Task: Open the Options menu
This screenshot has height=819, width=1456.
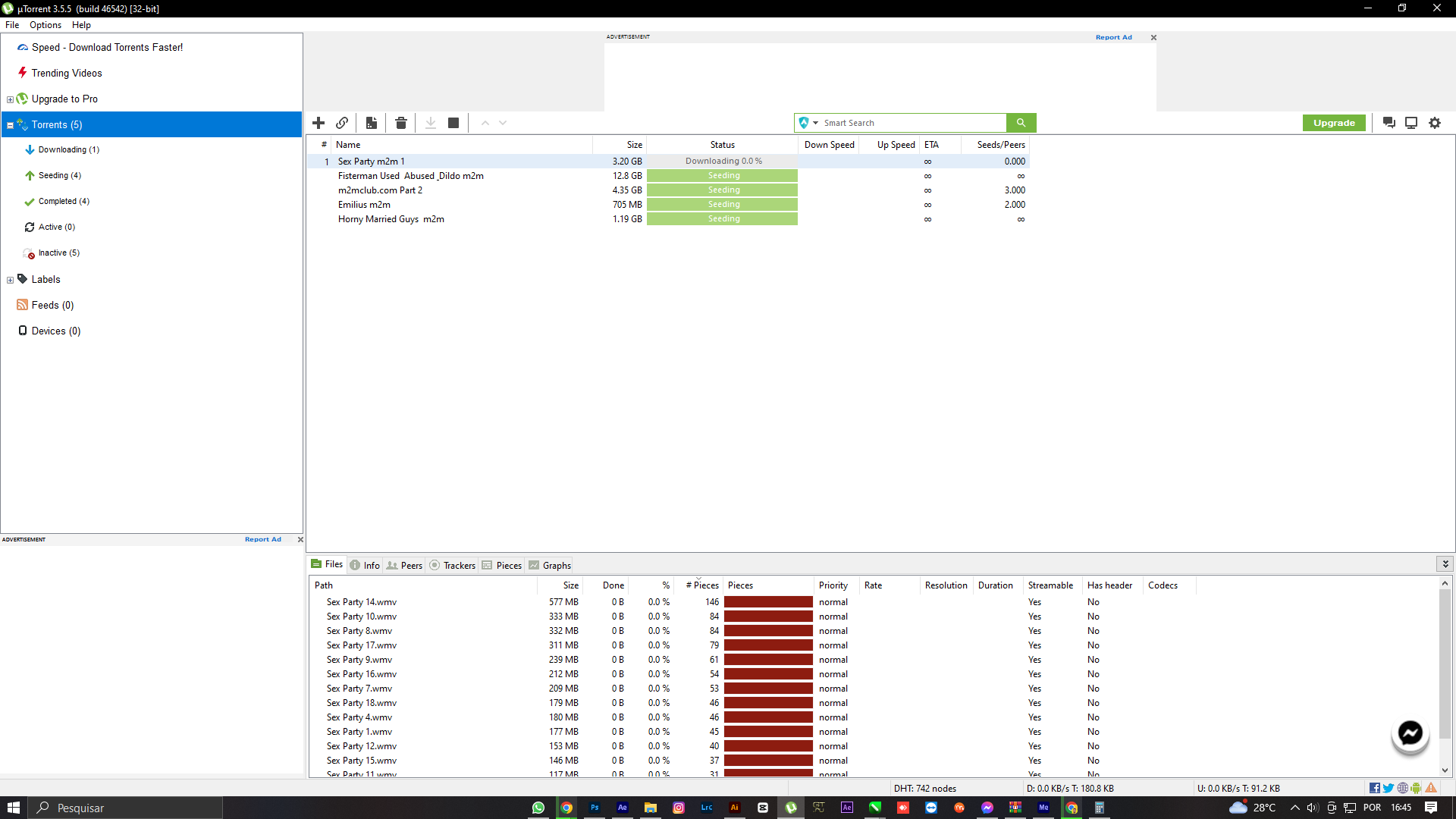Action: 45,25
